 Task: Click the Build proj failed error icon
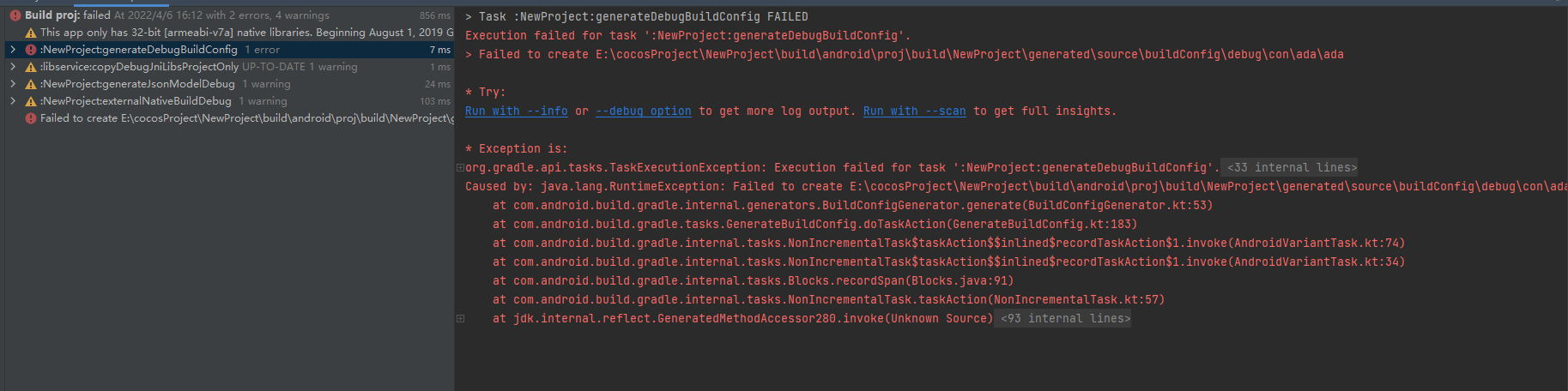[x=15, y=15]
